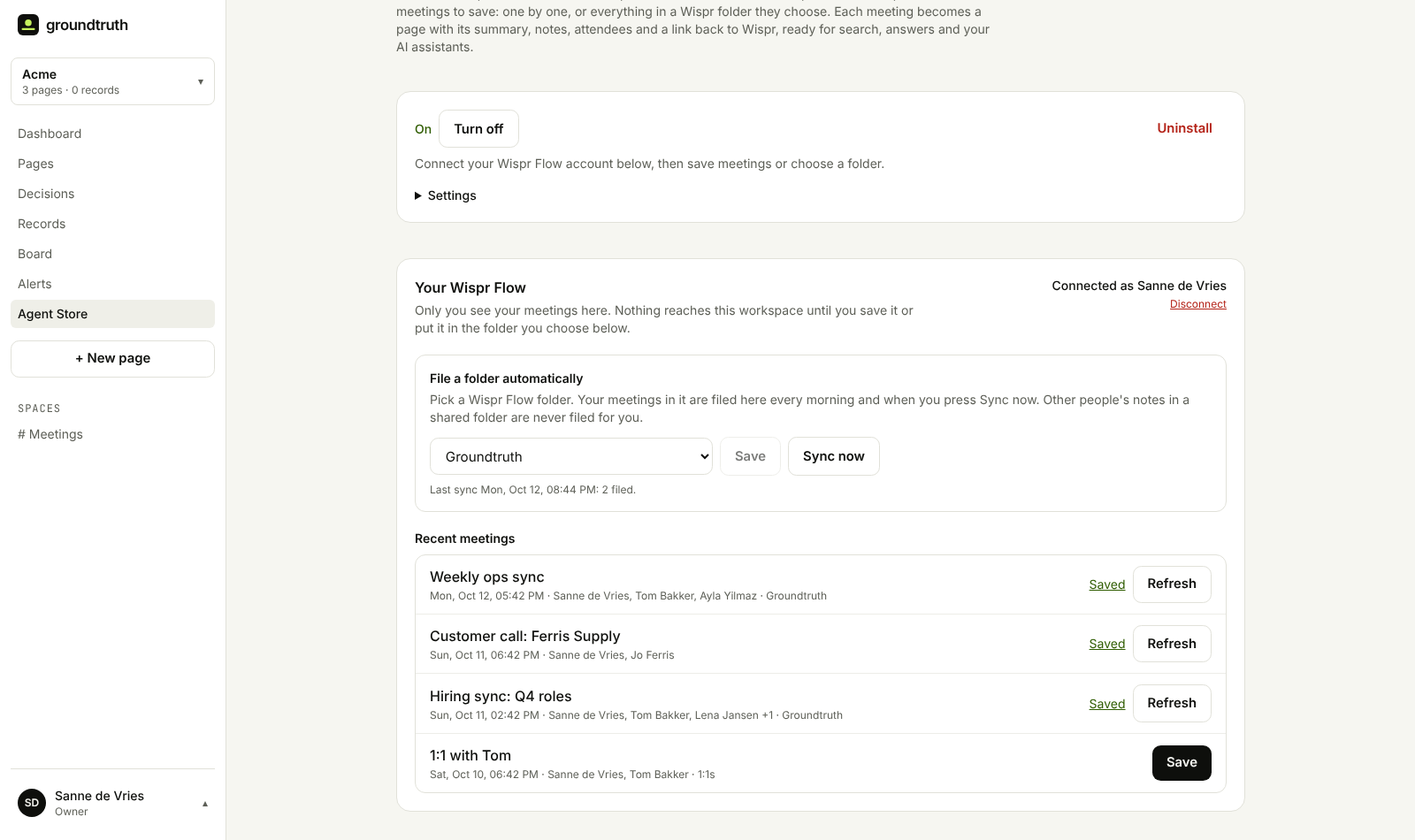Click the disabled Save folder button
1415x840 pixels.
click(x=750, y=456)
